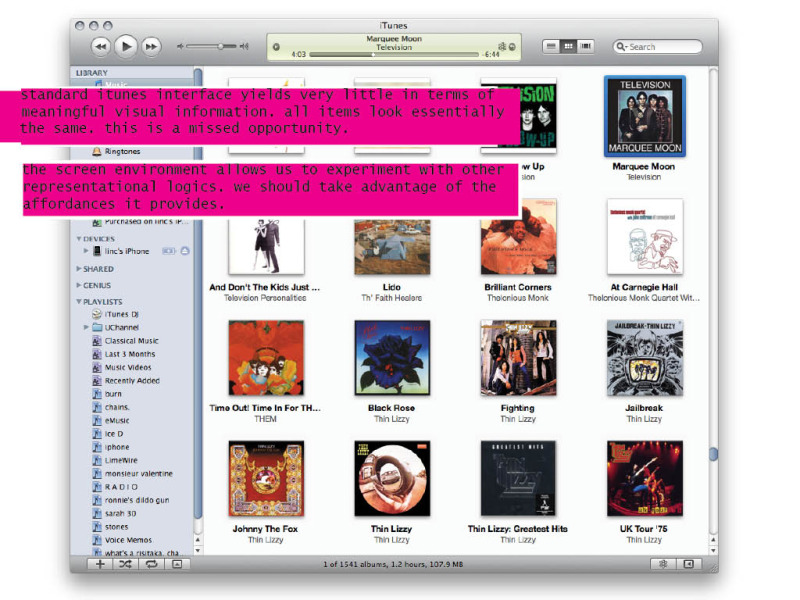Expand linc's iPhone device tree
The image size is (800, 600).
point(86,251)
